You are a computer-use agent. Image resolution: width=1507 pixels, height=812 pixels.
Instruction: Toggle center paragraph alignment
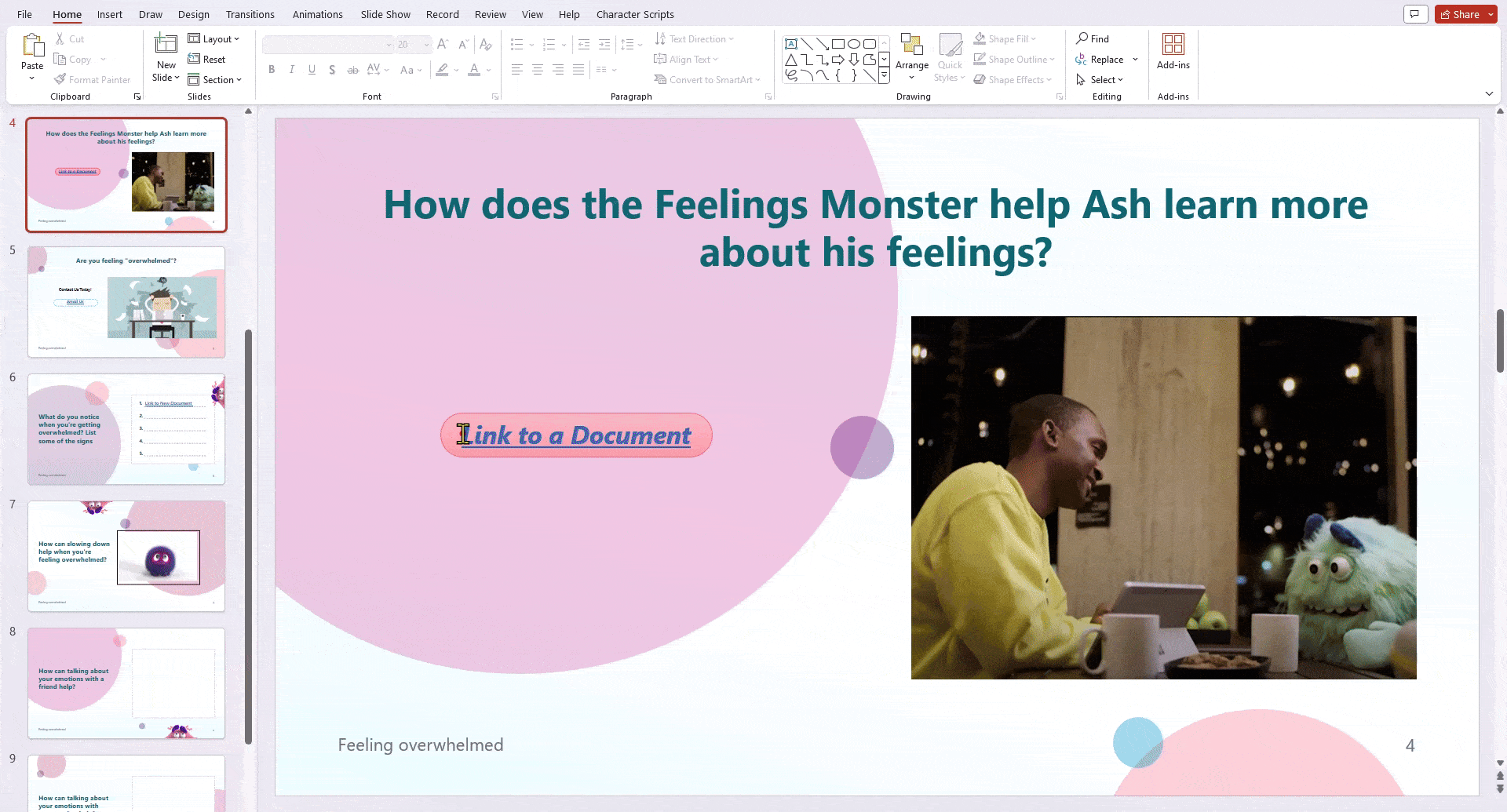[537, 70]
